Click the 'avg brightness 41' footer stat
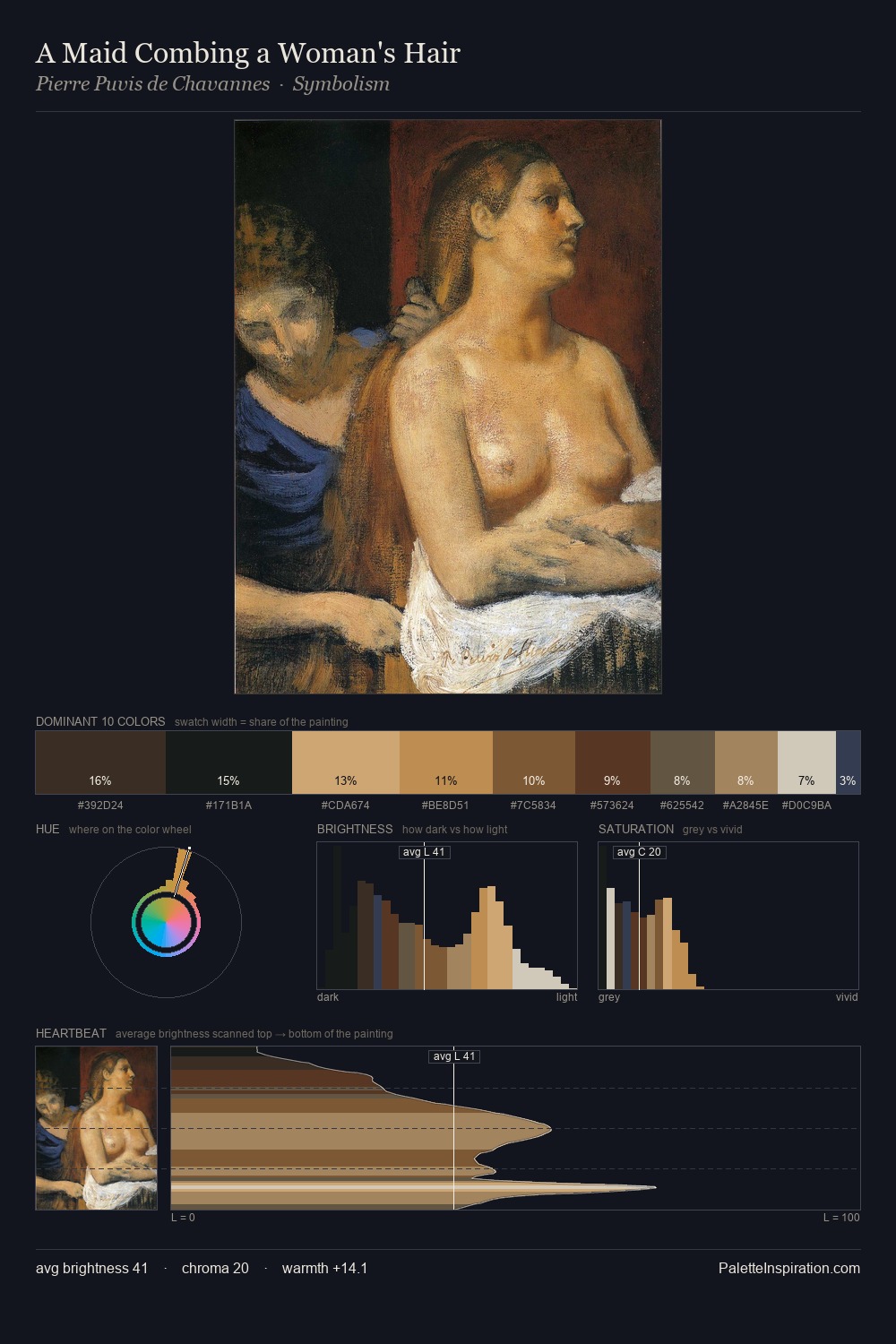The height and width of the screenshot is (1344, 896). pos(92,1268)
